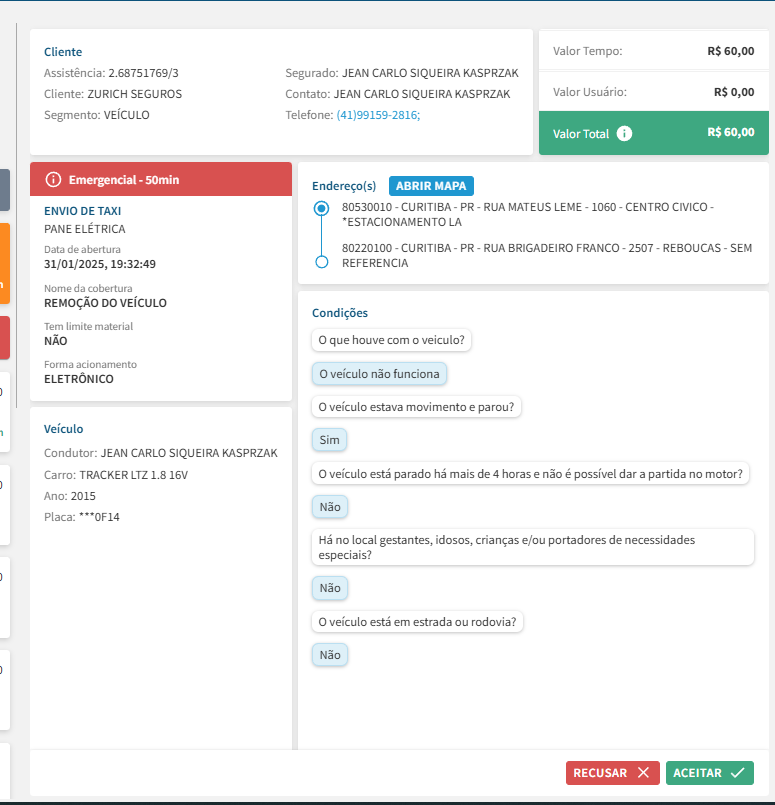Click the alert icon in the Emergencial banner

pyautogui.click(x=53, y=179)
